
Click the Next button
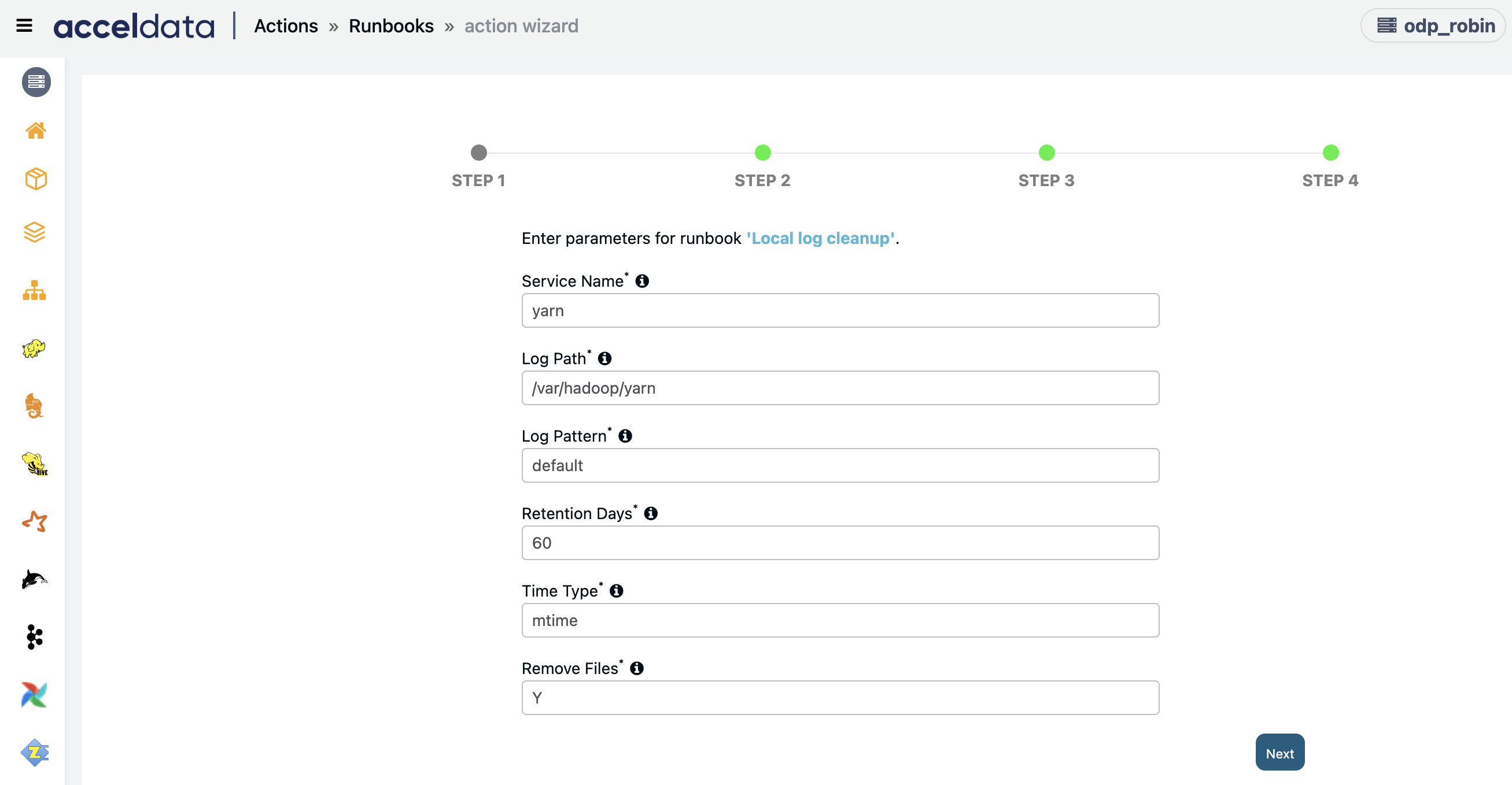pyautogui.click(x=1279, y=753)
